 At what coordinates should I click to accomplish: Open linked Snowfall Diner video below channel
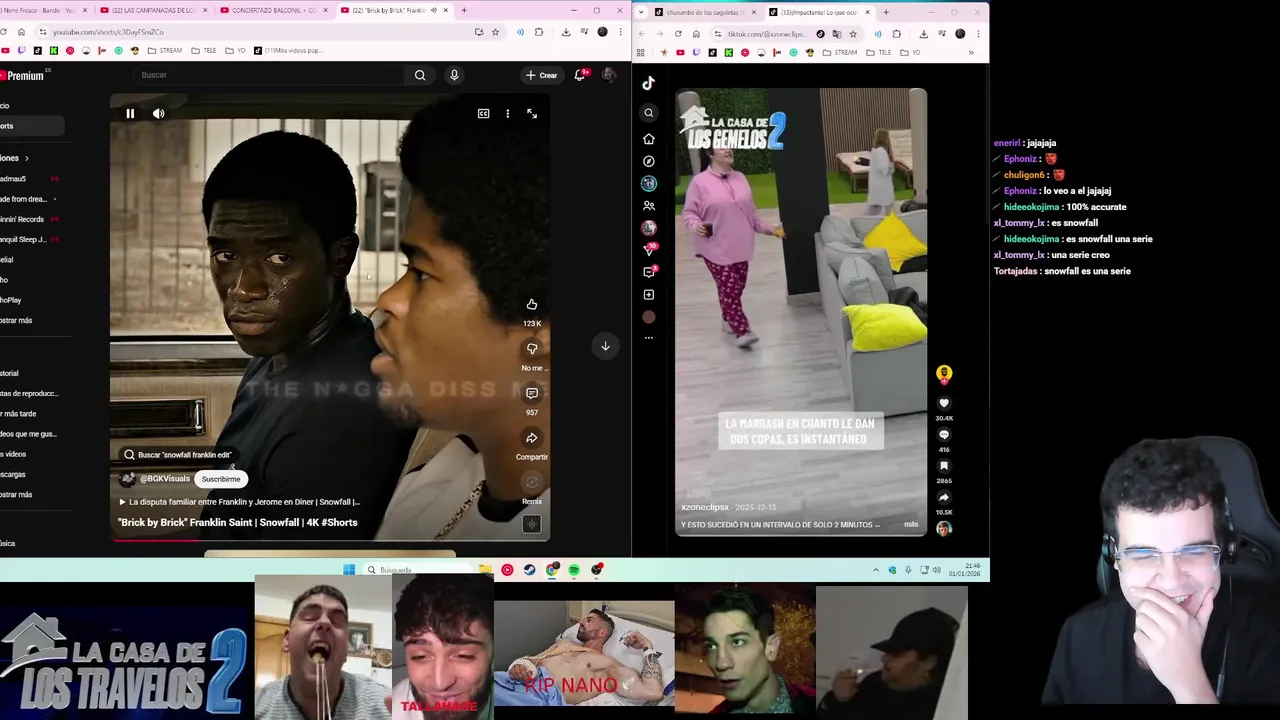point(240,502)
